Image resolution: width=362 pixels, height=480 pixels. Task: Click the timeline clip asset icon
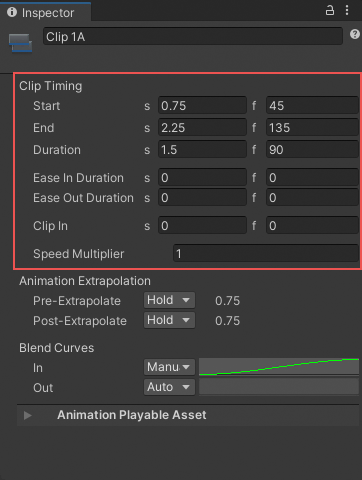click(20, 43)
